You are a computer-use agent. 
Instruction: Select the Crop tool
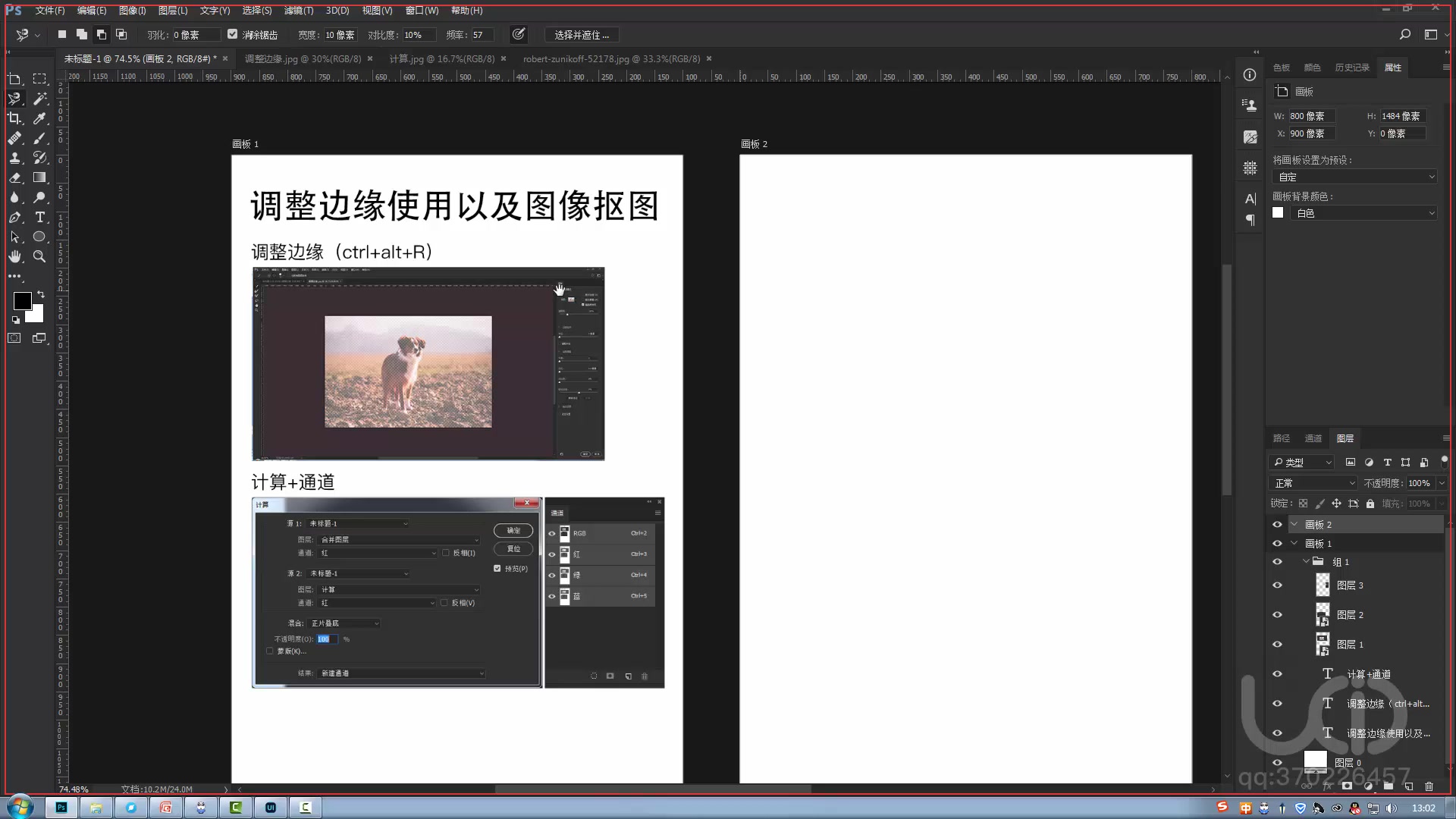[x=14, y=118]
